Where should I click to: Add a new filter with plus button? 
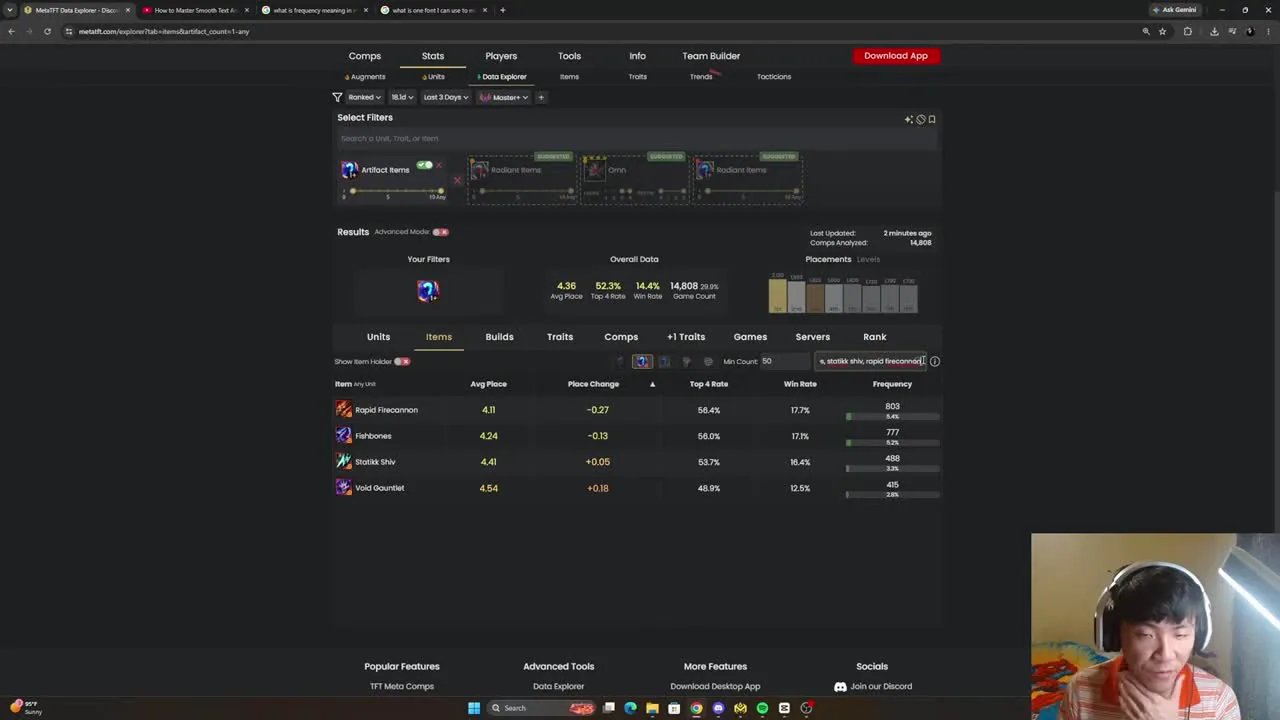(x=541, y=97)
